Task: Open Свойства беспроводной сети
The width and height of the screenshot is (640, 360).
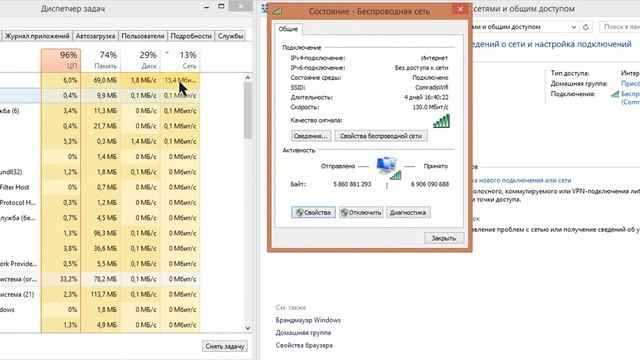Action: [x=381, y=136]
